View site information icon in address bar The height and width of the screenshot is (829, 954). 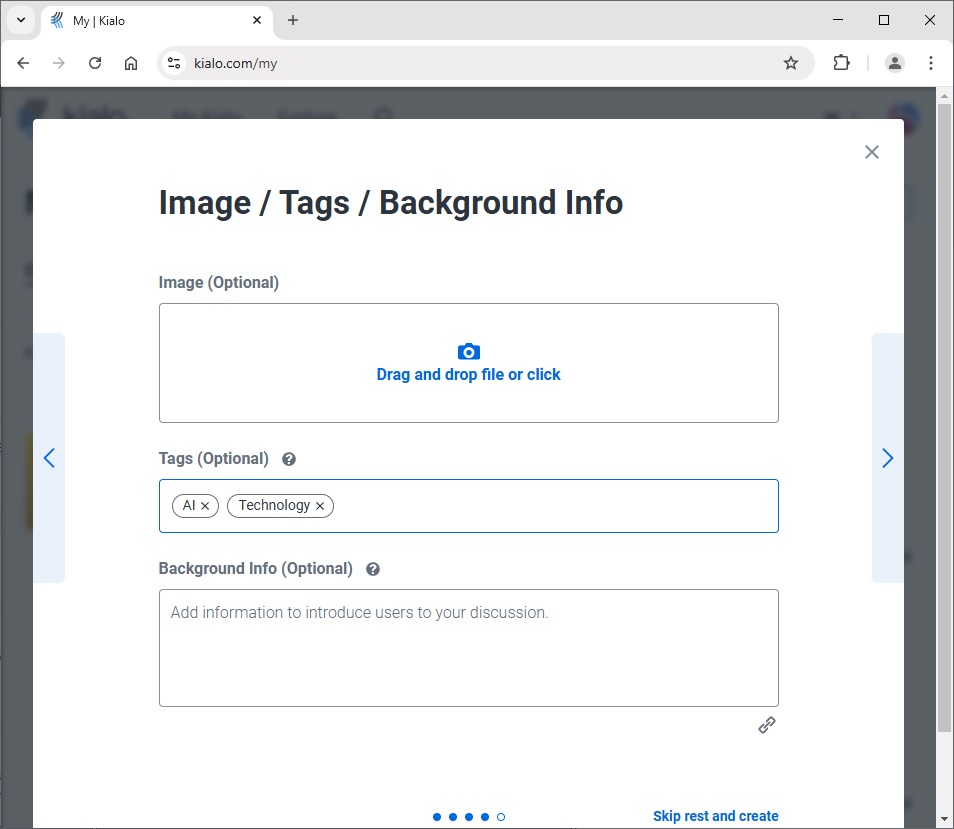[174, 63]
